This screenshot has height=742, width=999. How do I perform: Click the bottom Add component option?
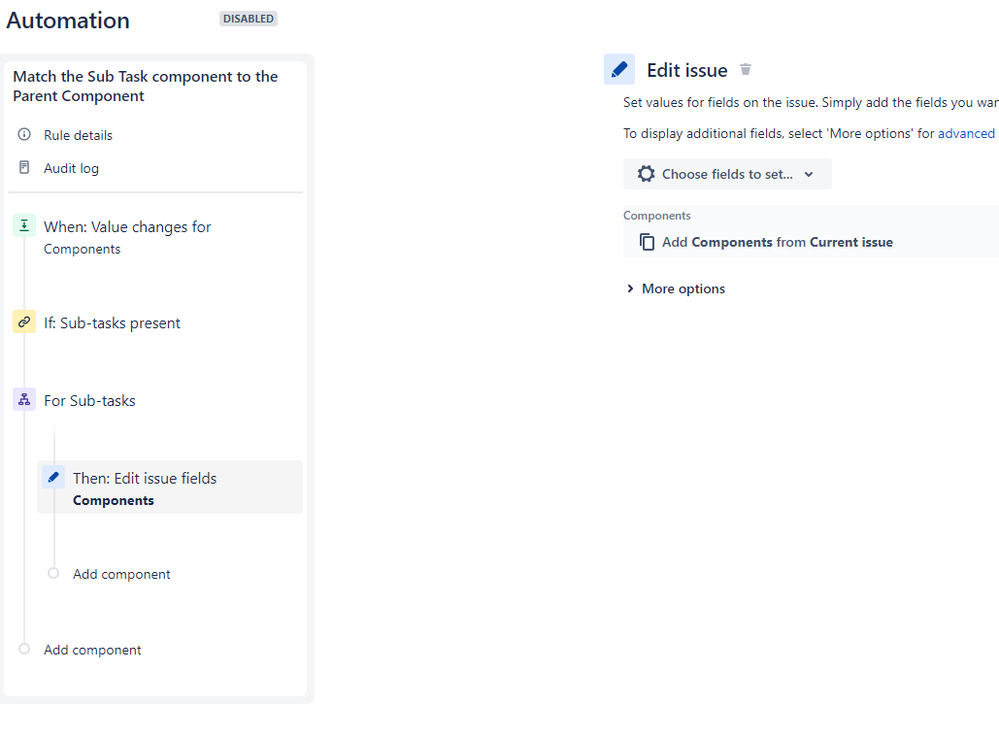pyautogui.click(x=92, y=649)
